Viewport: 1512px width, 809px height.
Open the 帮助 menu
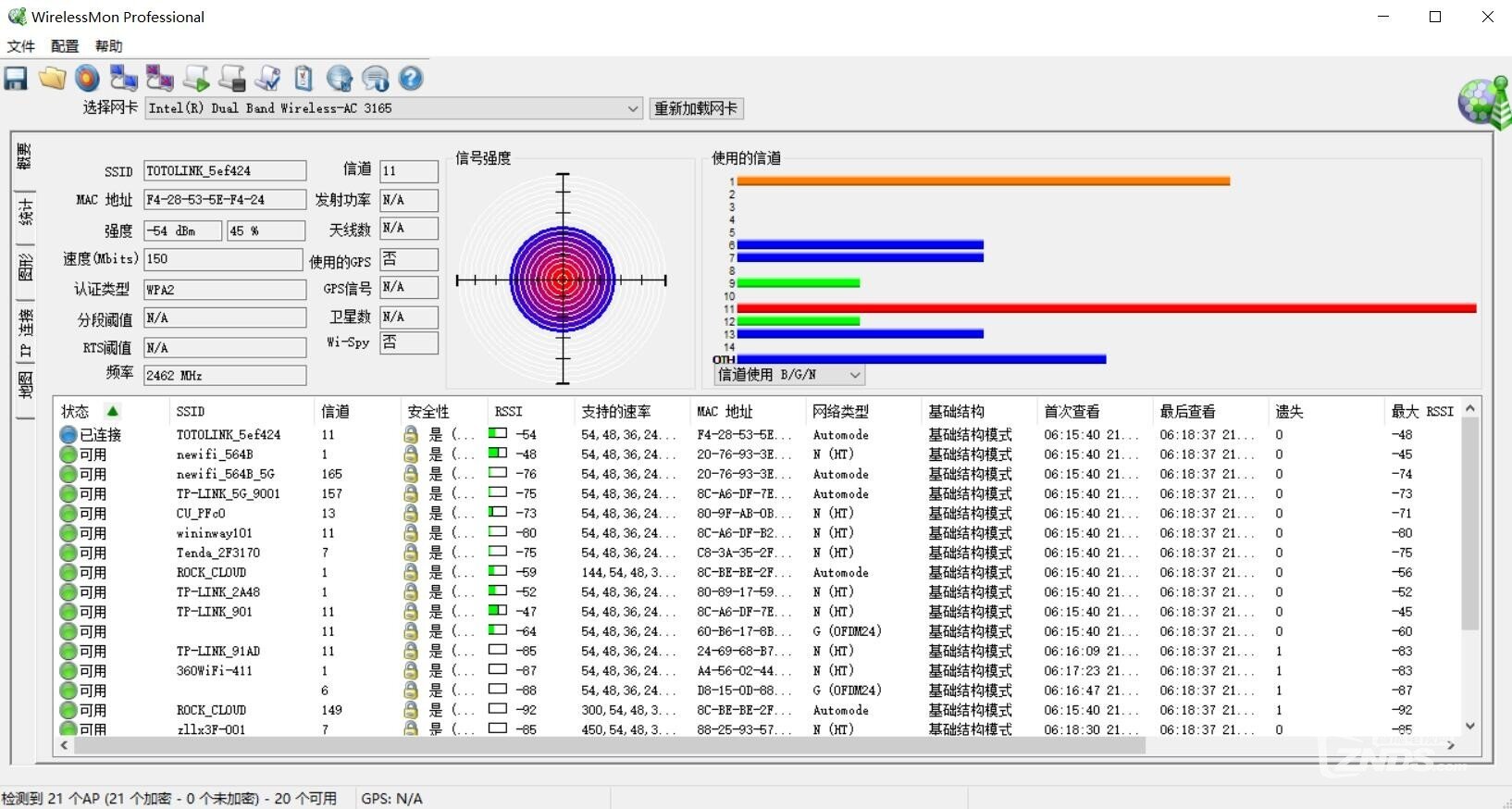point(108,46)
